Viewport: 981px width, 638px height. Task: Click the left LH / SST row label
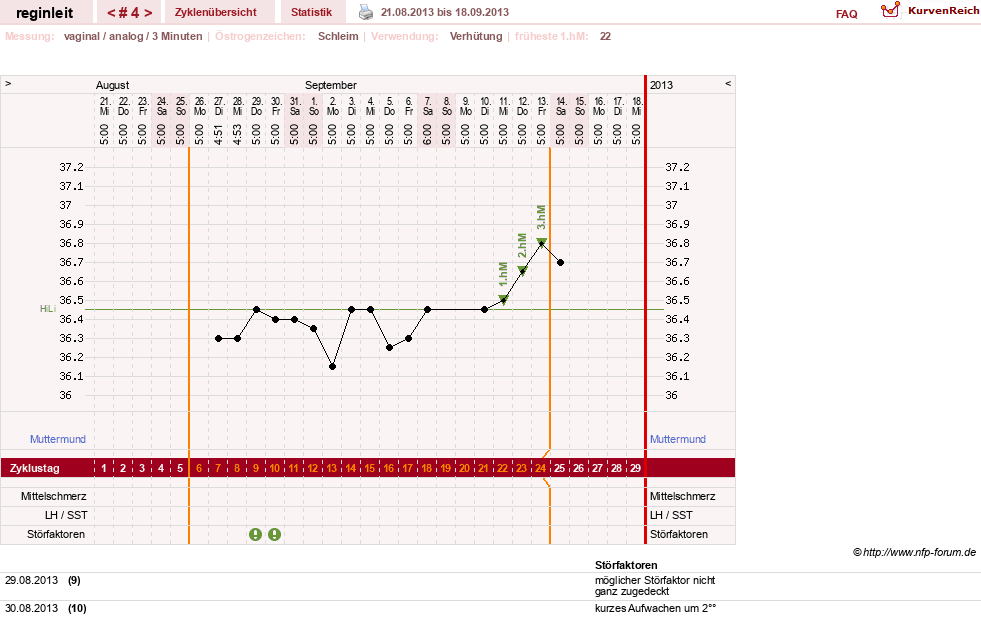pos(66,515)
